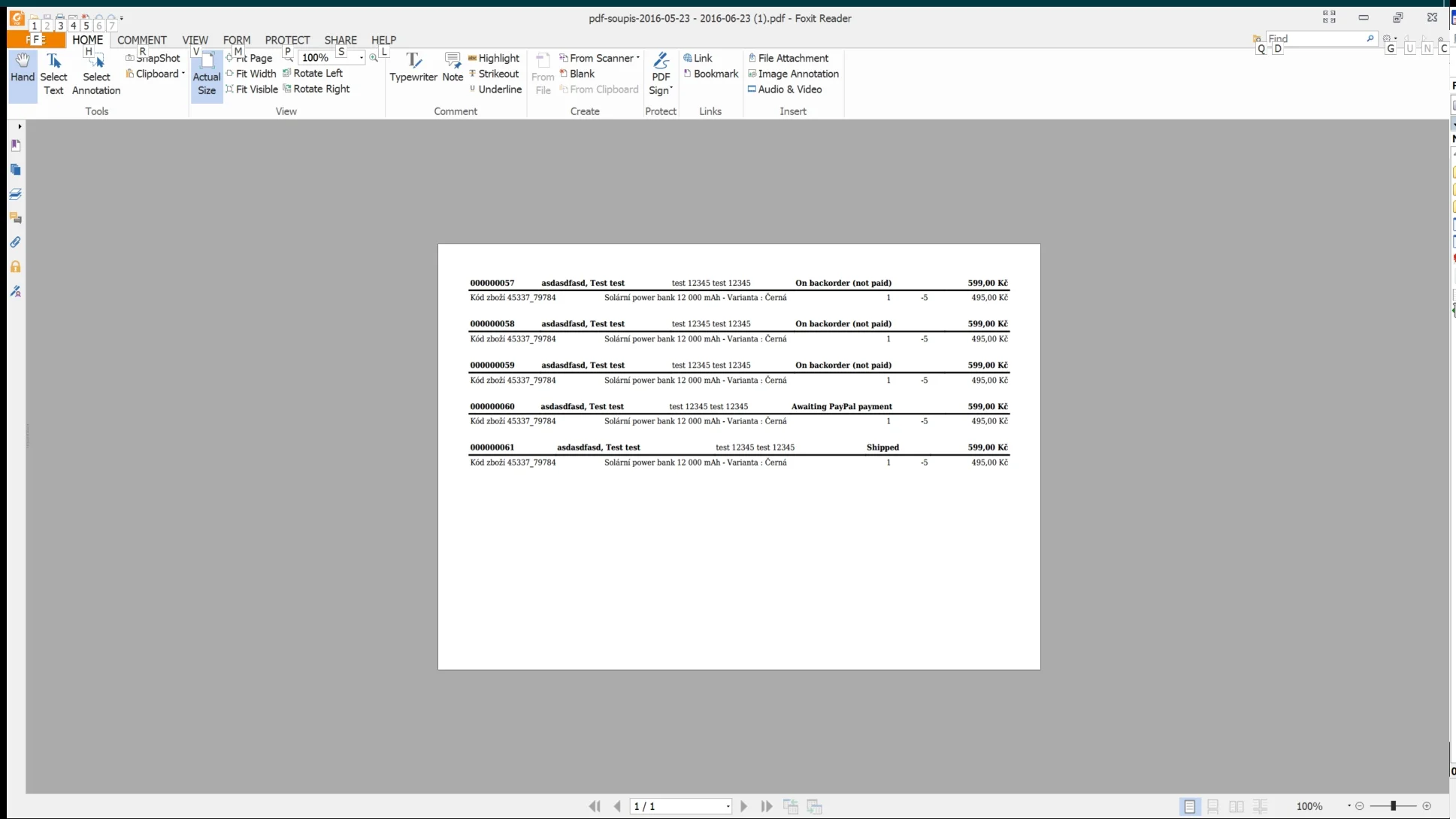Add a Note comment
The image size is (1456, 819).
click(x=453, y=67)
